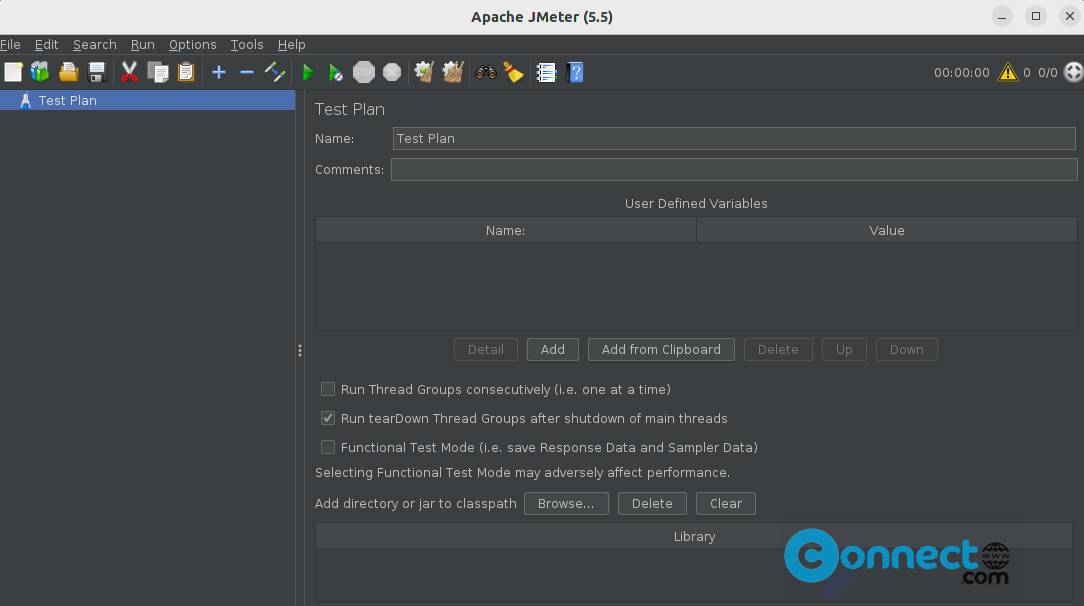Screen dimensions: 1084x606
Task: Start test with no pauses icon
Action: [335, 72]
